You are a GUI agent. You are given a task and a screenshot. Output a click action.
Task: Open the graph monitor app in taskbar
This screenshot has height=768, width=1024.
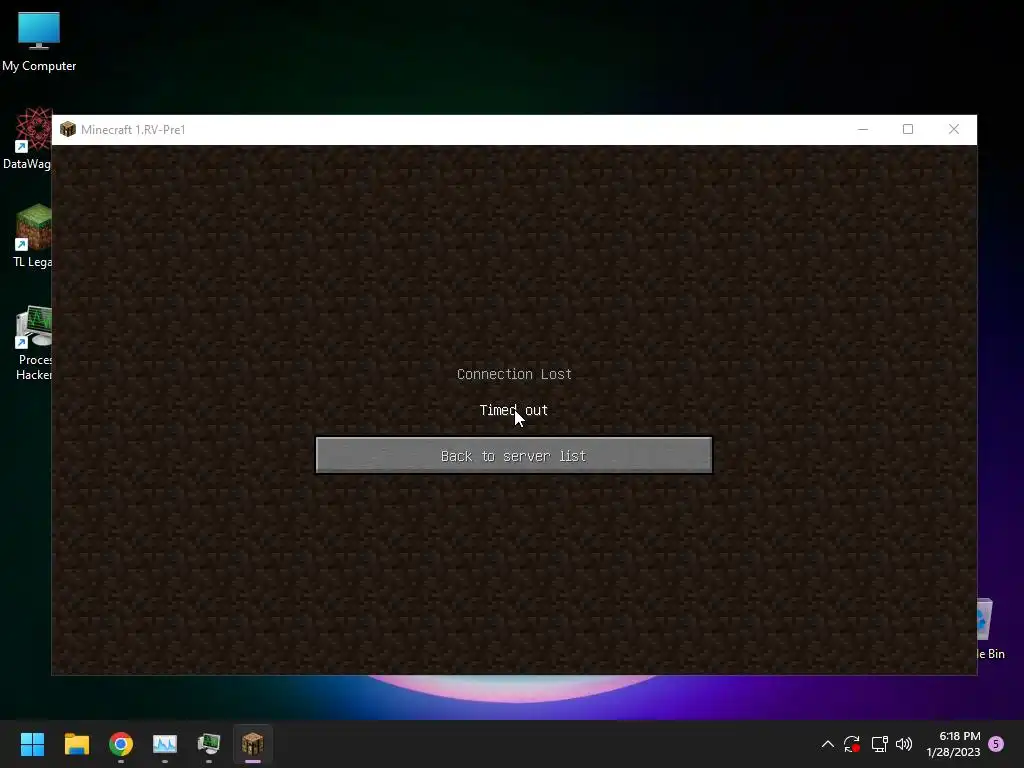(165, 744)
